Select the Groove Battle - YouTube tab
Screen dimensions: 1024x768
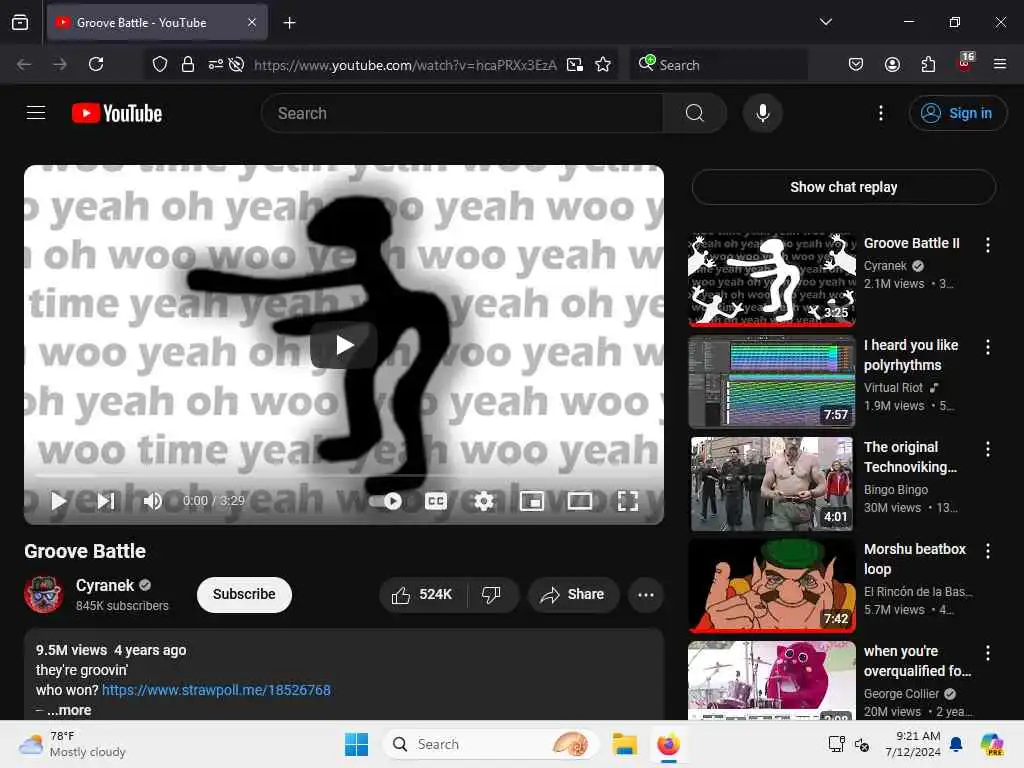(x=157, y=23)
